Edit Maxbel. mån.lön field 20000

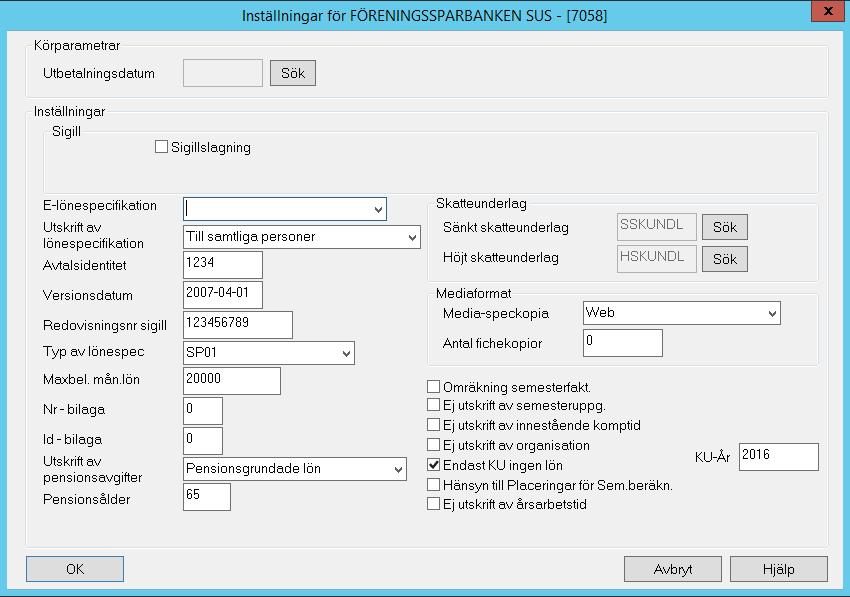pos(232,381)
